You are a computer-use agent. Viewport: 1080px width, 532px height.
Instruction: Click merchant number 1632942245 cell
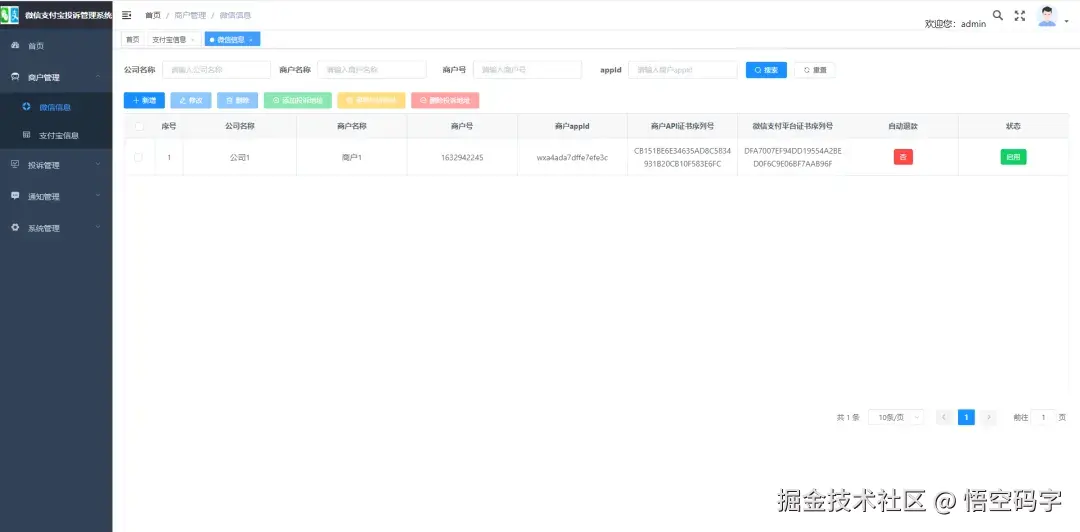[x=462, y=157]
